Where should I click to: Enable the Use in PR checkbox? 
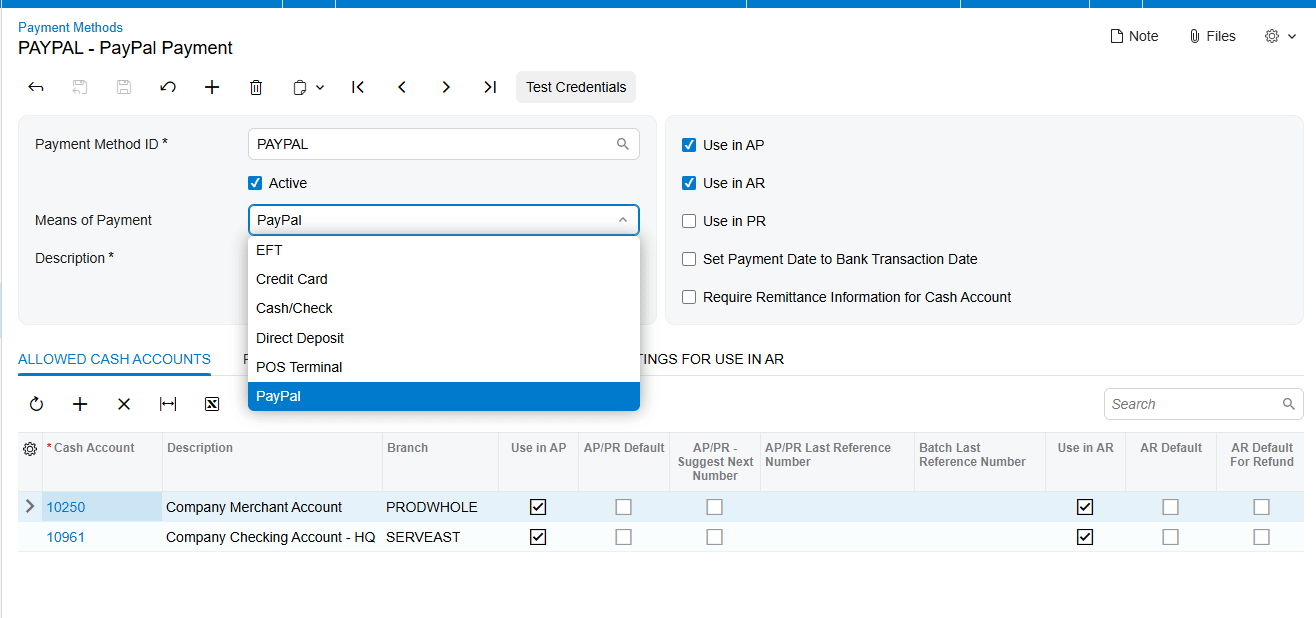point(689,221)
